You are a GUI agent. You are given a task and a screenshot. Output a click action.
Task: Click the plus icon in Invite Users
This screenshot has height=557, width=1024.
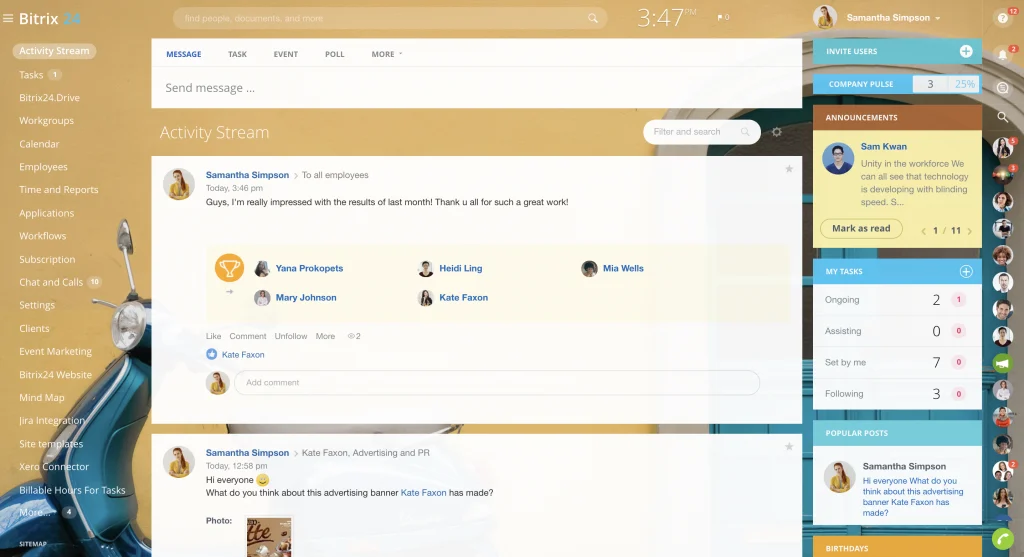(x=965, y=51)
